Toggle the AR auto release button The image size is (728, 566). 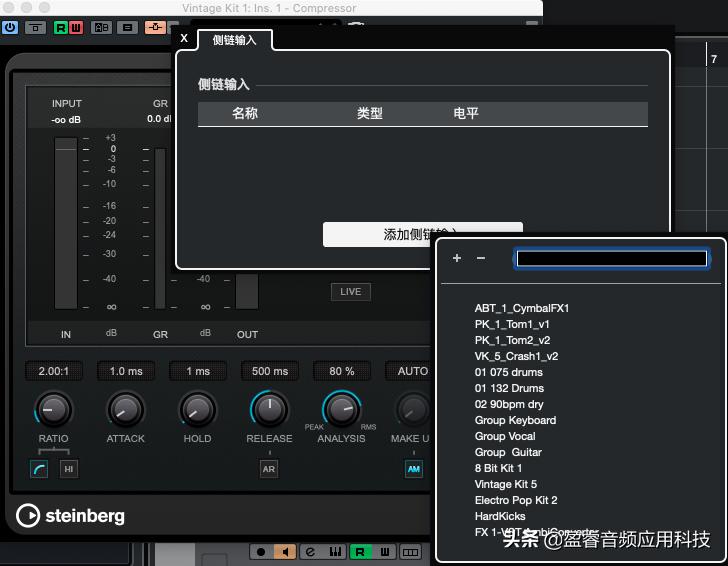[269, 469]
